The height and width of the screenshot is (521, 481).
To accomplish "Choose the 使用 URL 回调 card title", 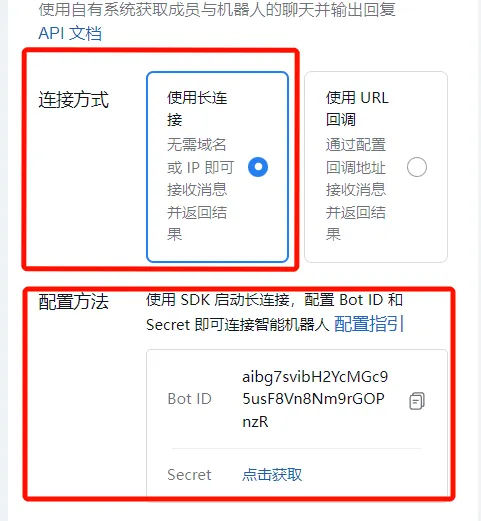I will click(x=357, y=109).
